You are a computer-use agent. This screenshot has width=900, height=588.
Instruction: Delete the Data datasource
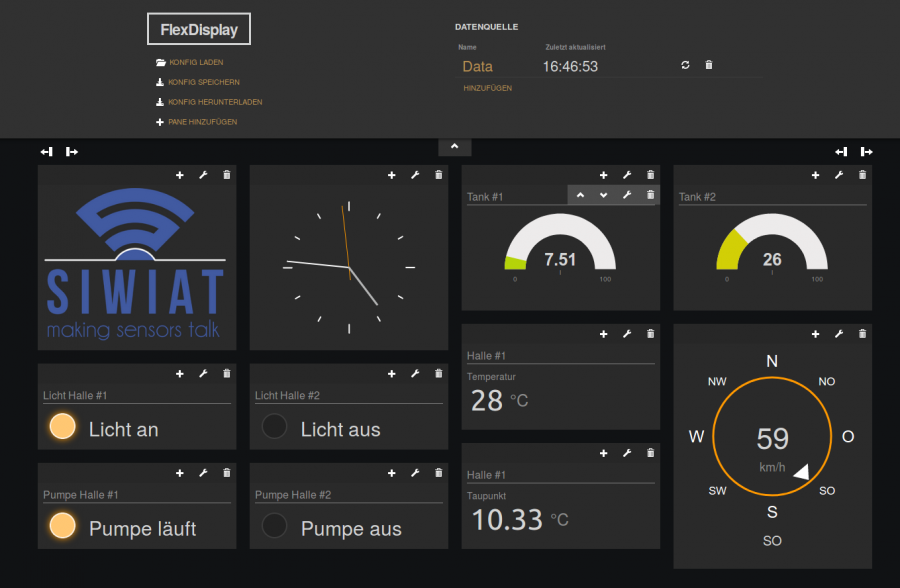[709, 65]
